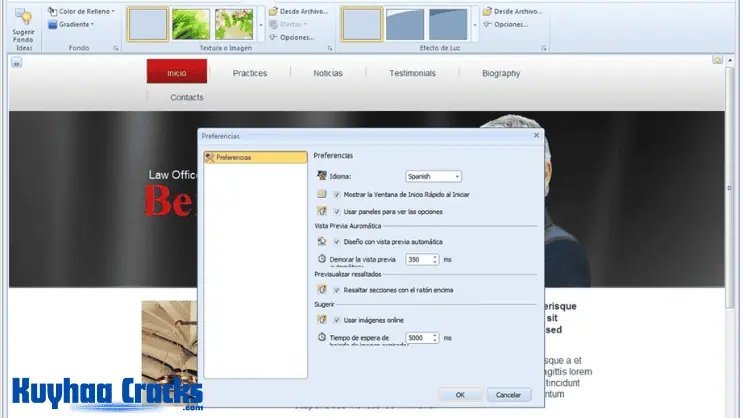This screenshot has height=418, width=743.
Task: Open the Color de Relleno dropdown
Action: tap(84, 11)
